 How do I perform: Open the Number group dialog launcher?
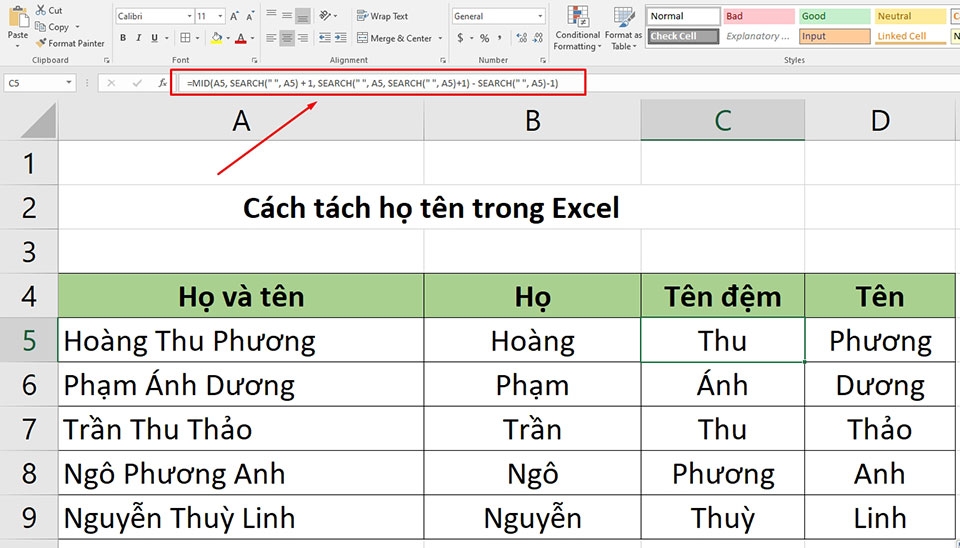(542, 60)
